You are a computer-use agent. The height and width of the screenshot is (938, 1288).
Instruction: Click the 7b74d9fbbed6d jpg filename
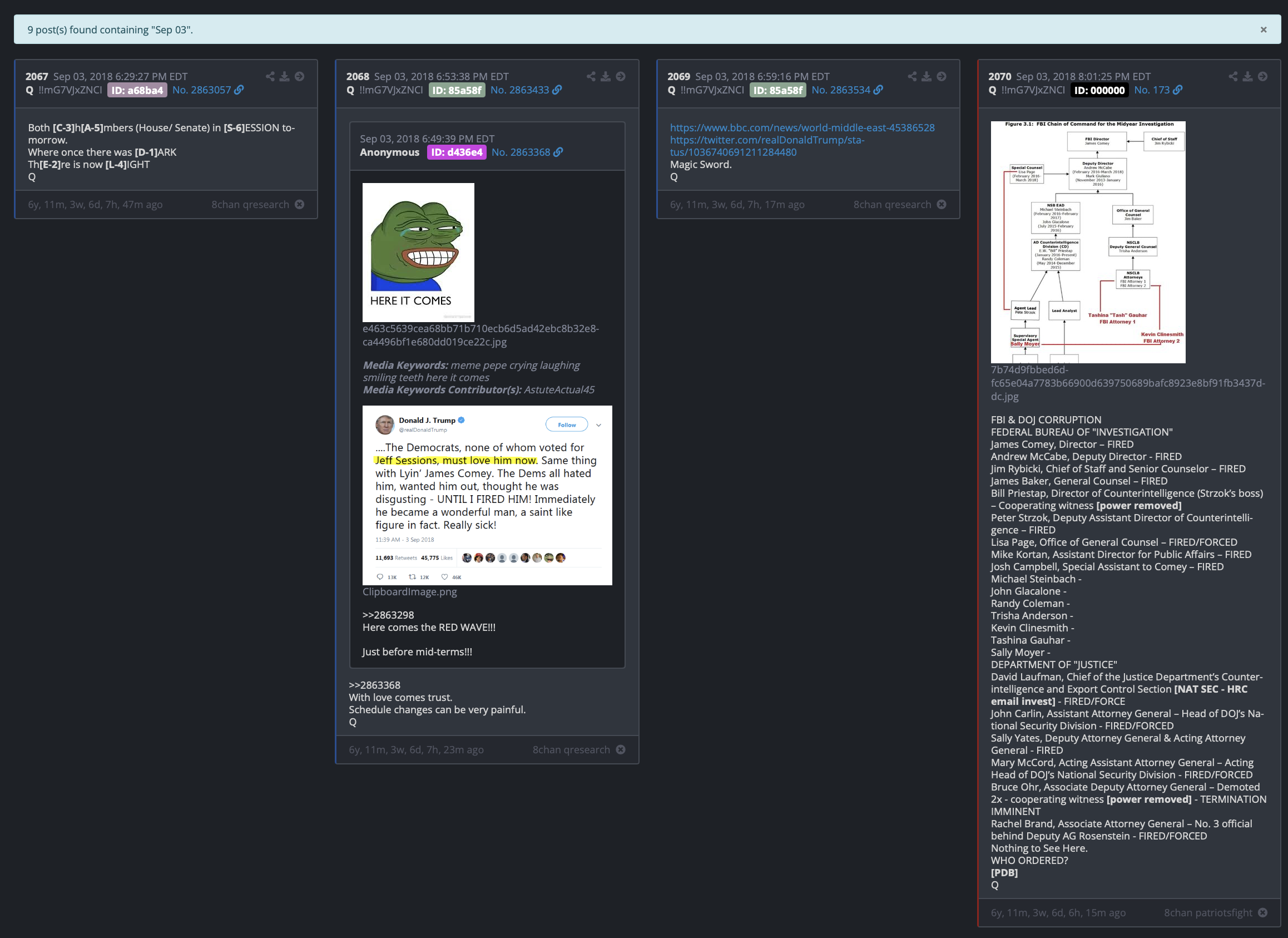click(x=1128, y=383)
